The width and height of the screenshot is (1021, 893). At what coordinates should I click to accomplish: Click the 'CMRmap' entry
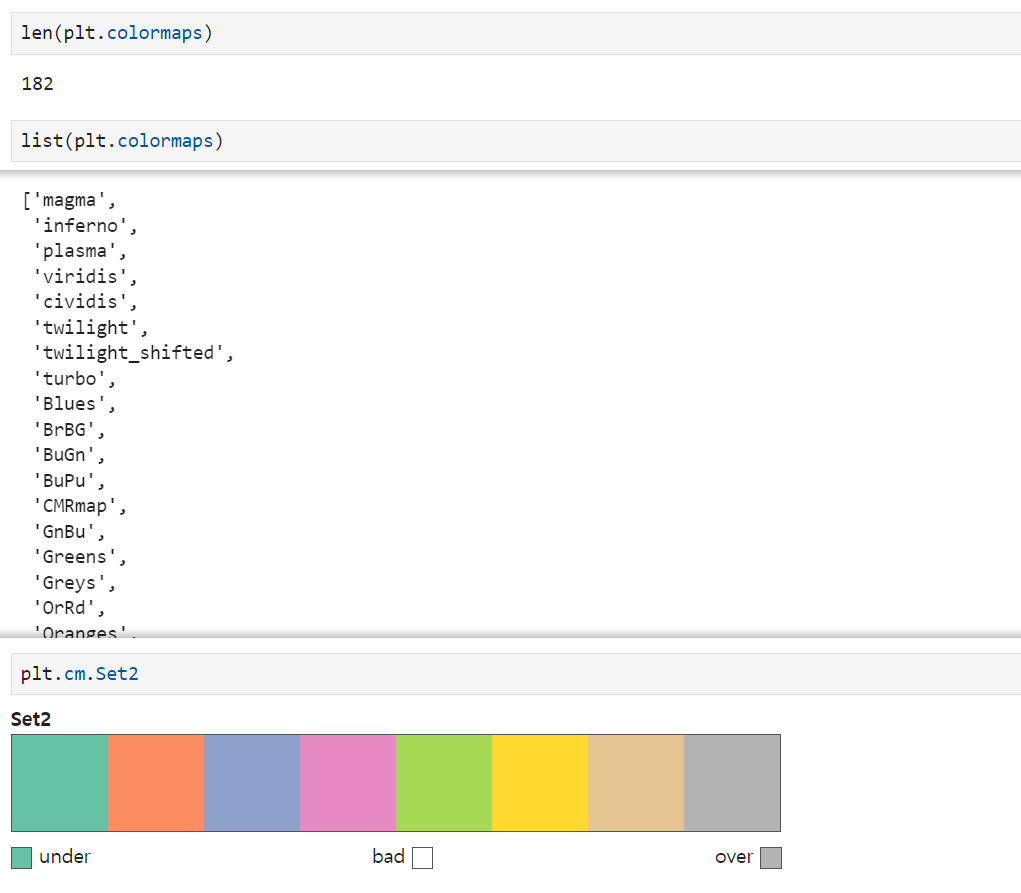point(74,506)
